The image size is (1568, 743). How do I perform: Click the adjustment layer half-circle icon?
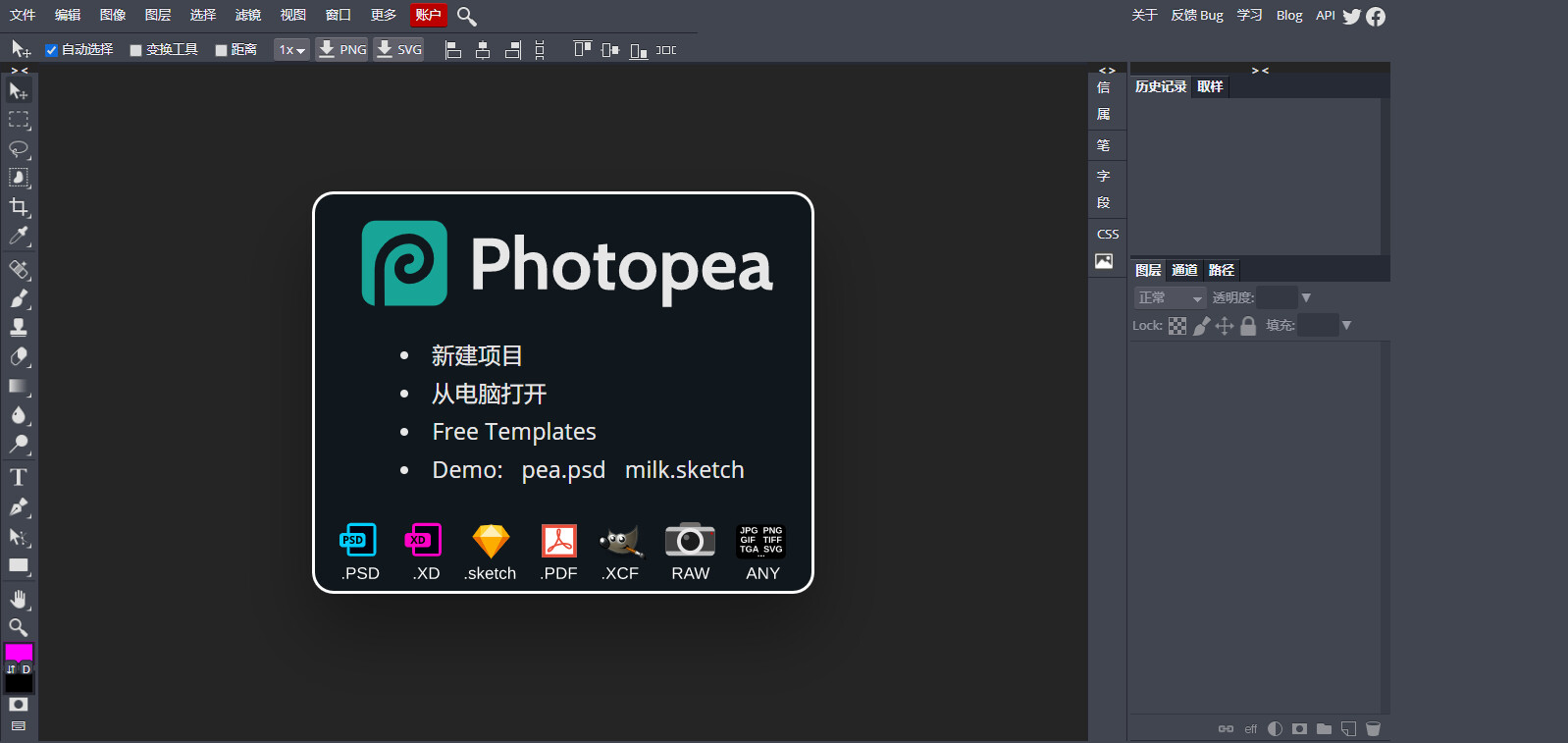coord(1275,728)
